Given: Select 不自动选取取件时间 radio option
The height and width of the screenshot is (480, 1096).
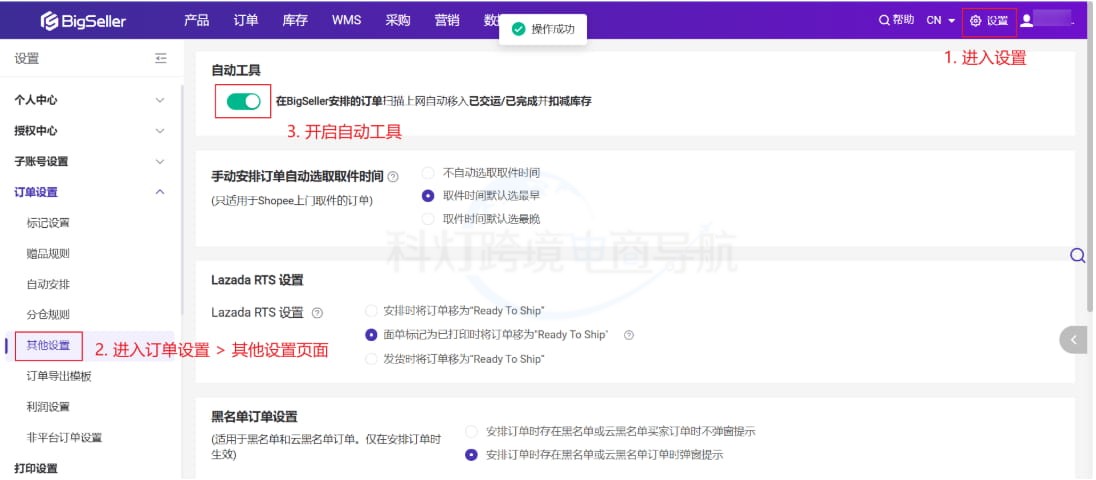Looking at the screenshot, I should tap(428, 173).
